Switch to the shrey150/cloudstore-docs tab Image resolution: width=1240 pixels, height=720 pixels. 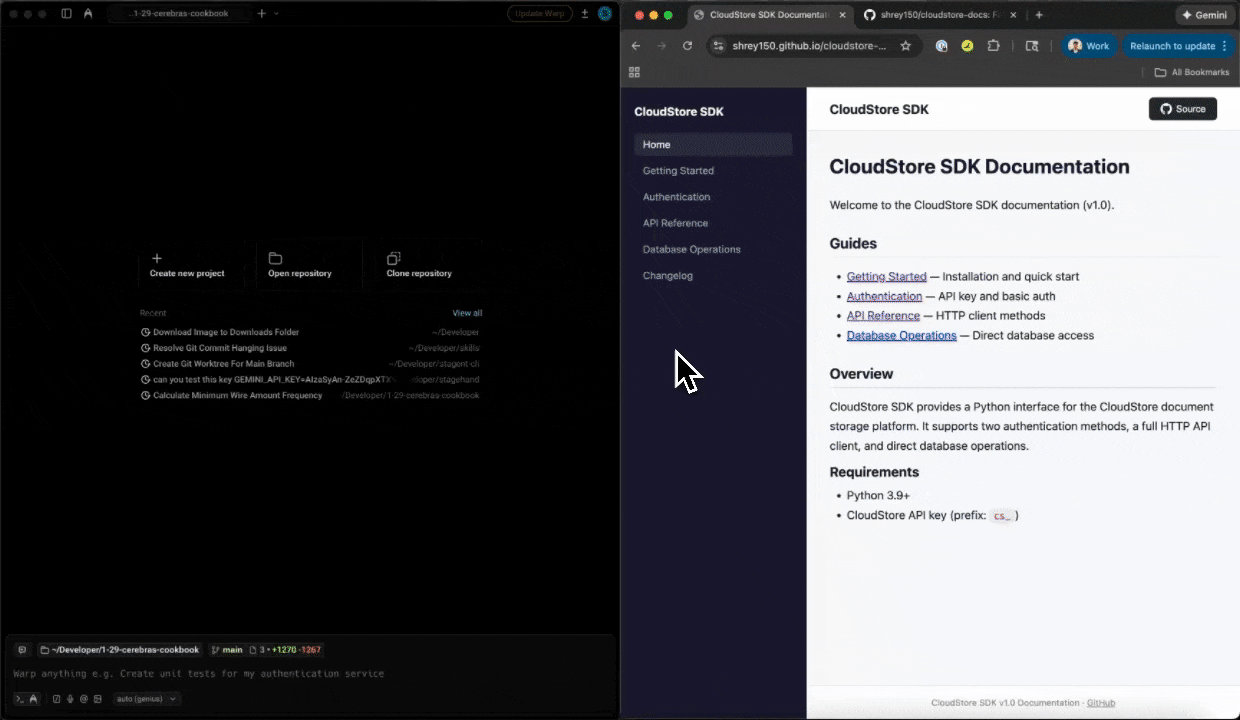click(935, 14)
